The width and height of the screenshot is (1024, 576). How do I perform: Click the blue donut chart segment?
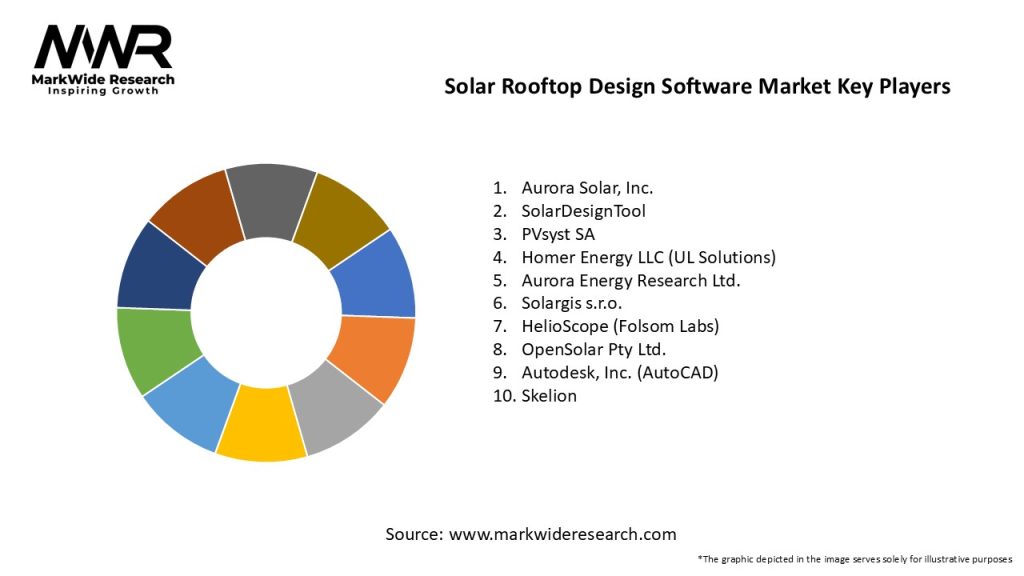click(377, 275)
